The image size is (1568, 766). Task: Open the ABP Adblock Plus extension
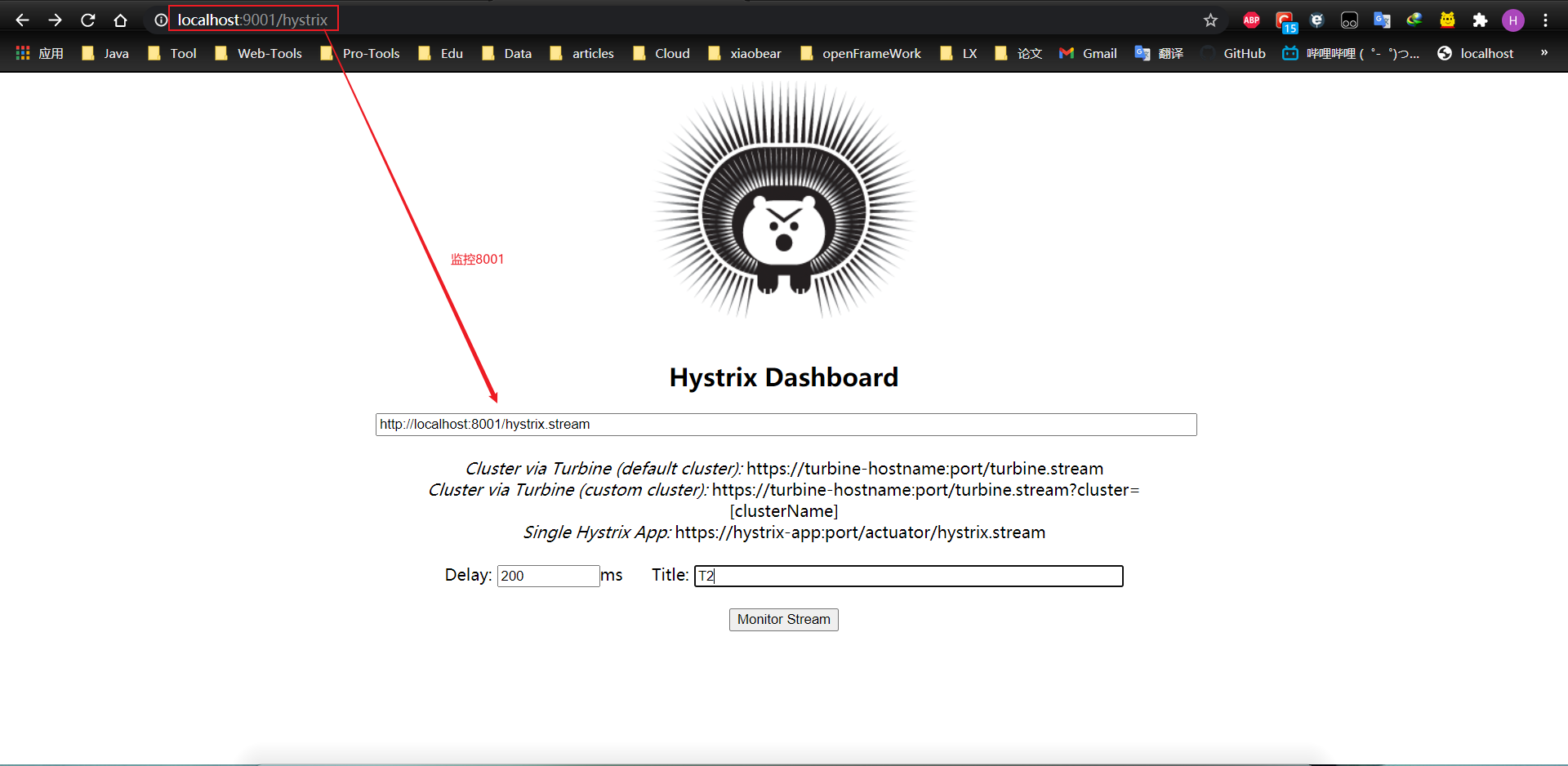tap(1251, 20)
